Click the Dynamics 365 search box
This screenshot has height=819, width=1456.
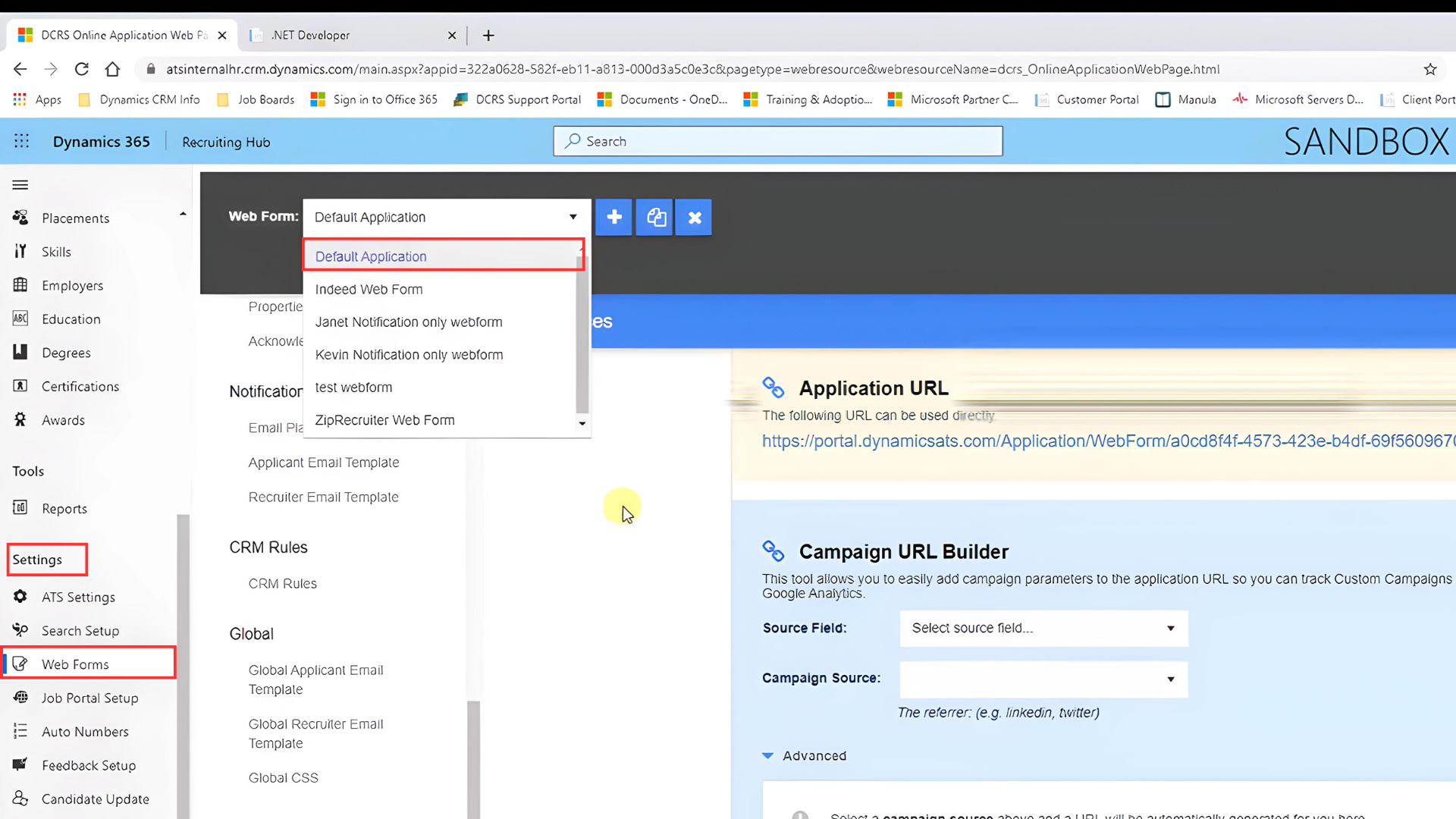(778, 142)
